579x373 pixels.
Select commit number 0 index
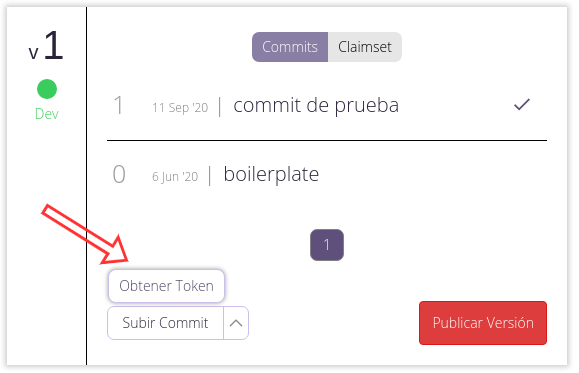119,174
